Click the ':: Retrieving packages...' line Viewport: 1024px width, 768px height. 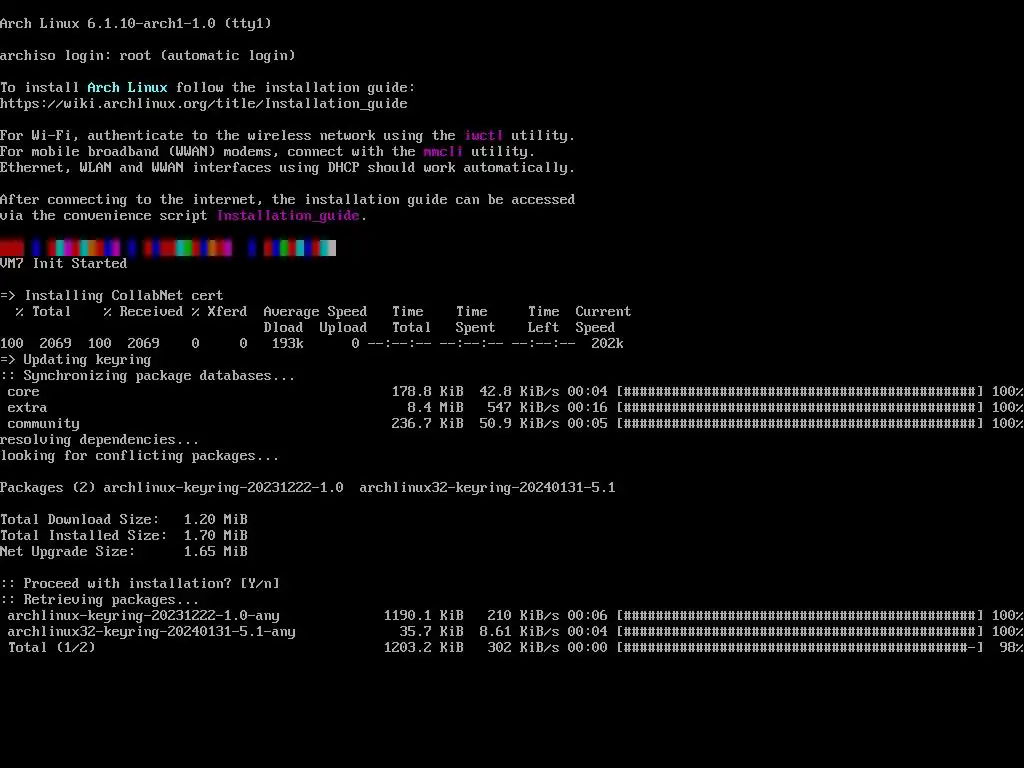tap(99, 599)
